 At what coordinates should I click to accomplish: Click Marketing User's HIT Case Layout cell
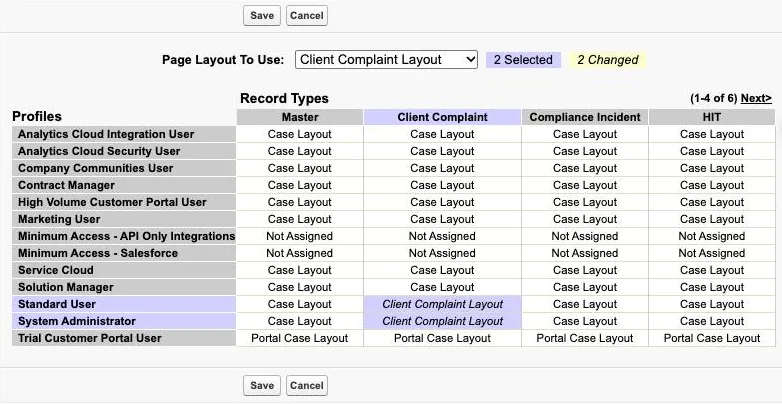coord(712,219)
